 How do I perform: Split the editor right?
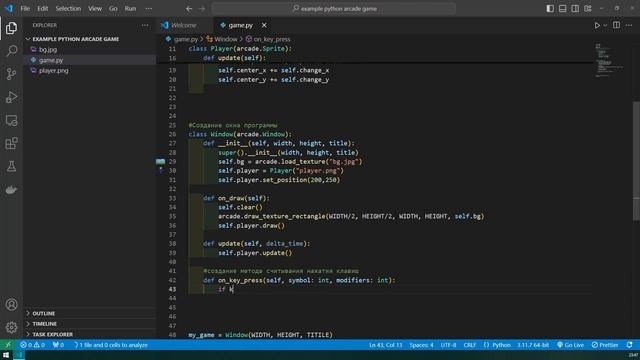[616, 25]
